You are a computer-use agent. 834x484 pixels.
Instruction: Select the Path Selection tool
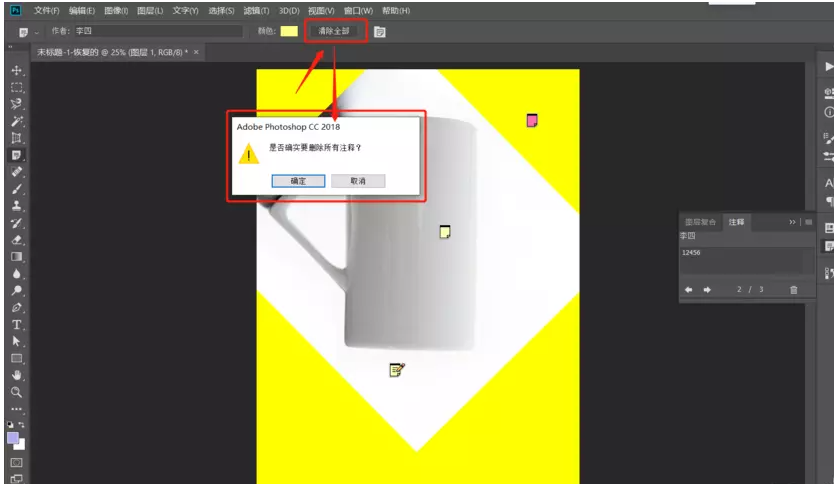click(16, 341)
